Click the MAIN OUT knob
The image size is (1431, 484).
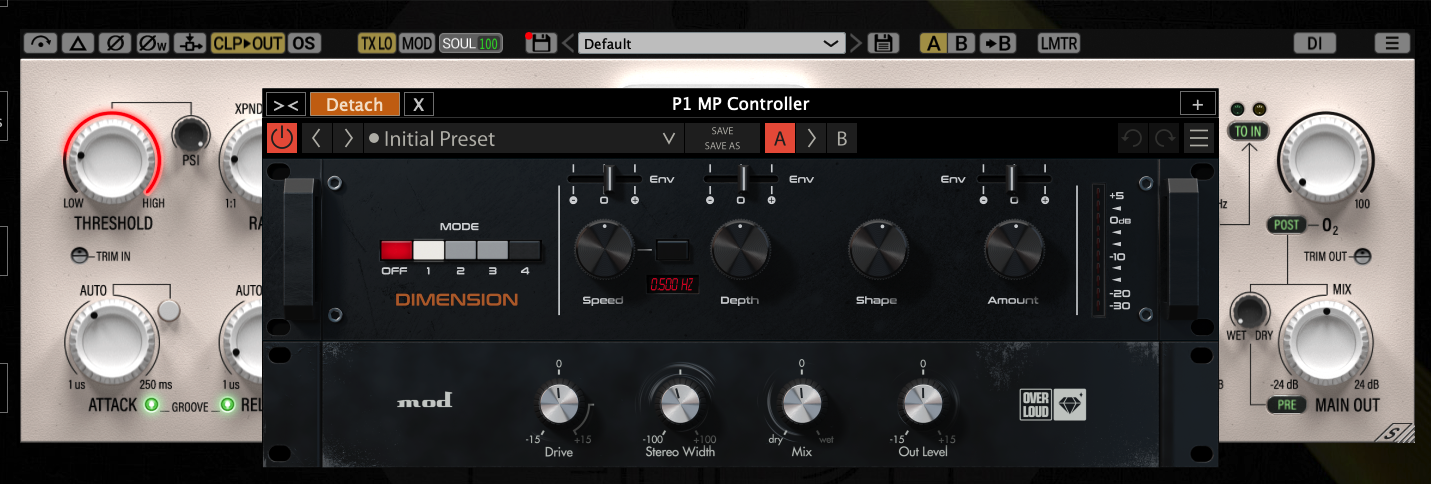click(x=1326, y=341)
